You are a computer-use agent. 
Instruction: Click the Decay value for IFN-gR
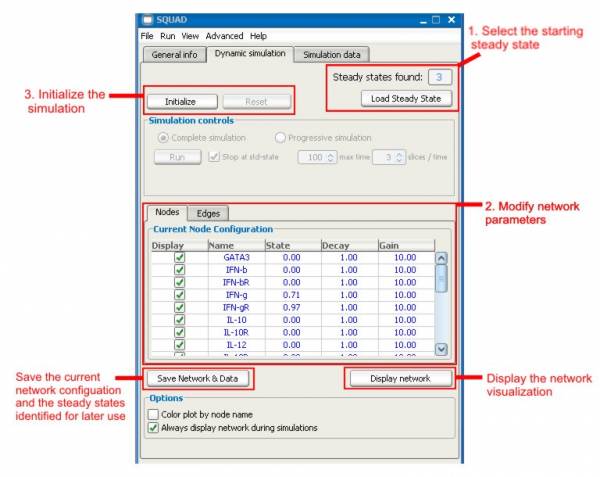point(349,308)
